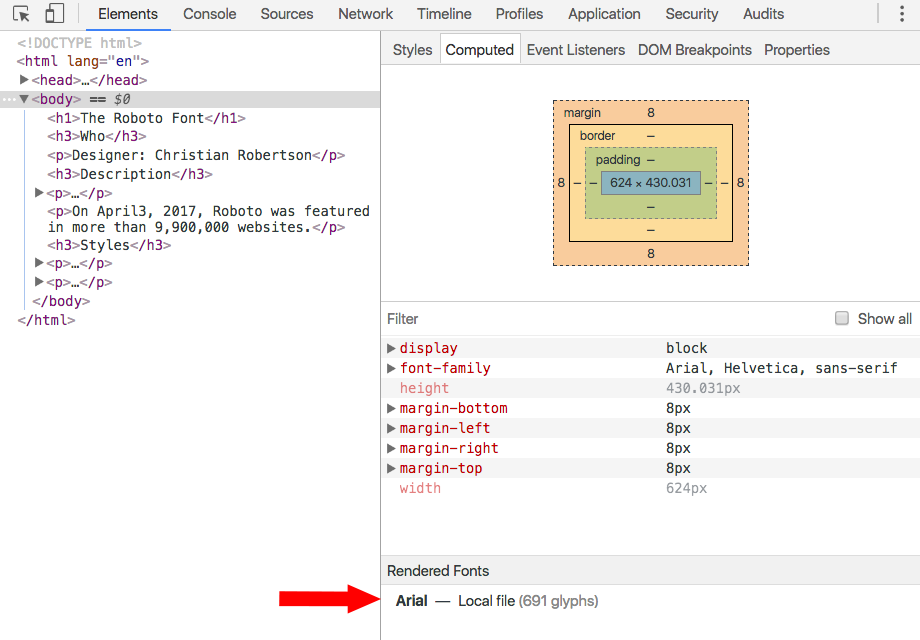
Task: Select the html lang="en" node
Action: pos(83,61)
